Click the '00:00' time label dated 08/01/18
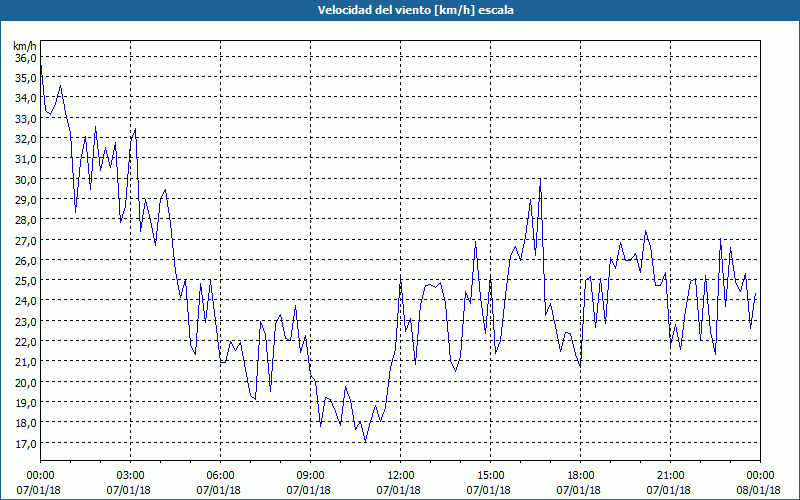 [x=760, y=476]
